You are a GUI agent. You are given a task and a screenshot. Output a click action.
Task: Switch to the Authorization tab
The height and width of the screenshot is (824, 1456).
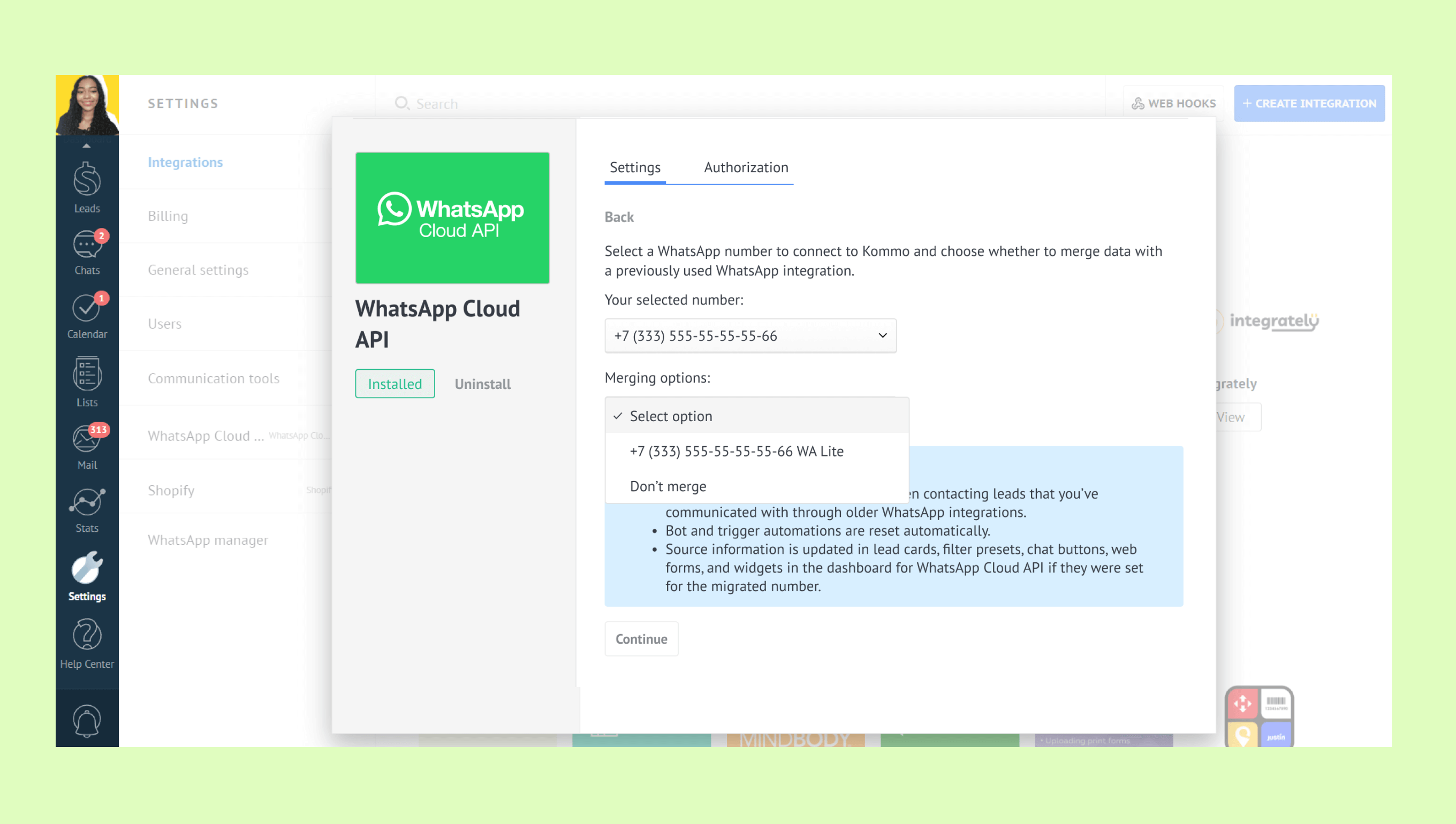pyautogui.click(x=746, y=167)
